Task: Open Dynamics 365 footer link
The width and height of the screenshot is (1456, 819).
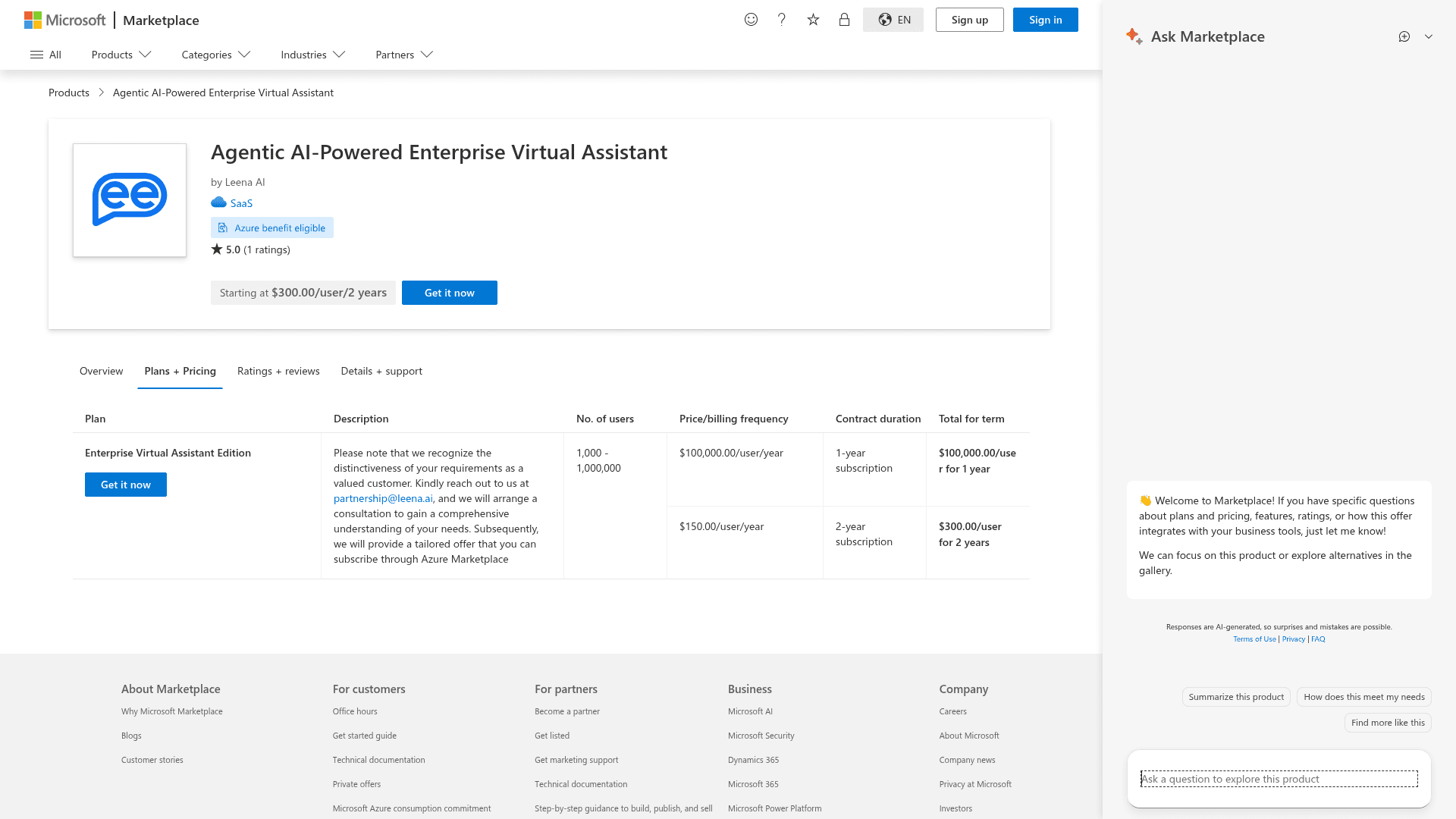Action: click(753, 760)
